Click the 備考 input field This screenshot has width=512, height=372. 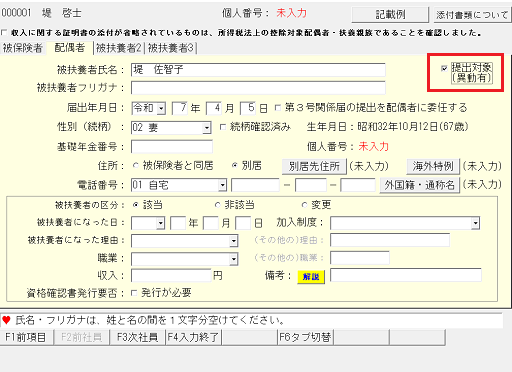[x=406, y=275]
